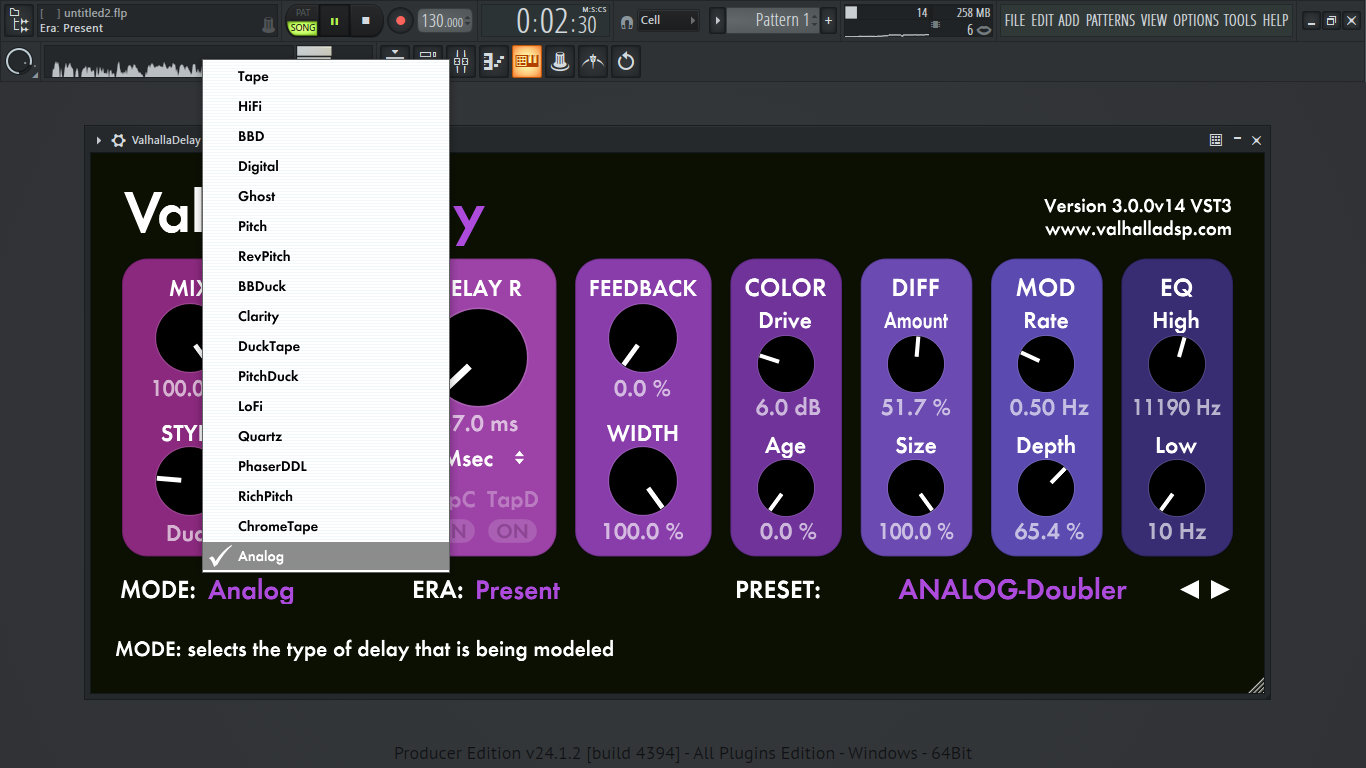1366x768 pixels.
Task: Open the Pattern 1 selector
Action: (x=773, y=20)
